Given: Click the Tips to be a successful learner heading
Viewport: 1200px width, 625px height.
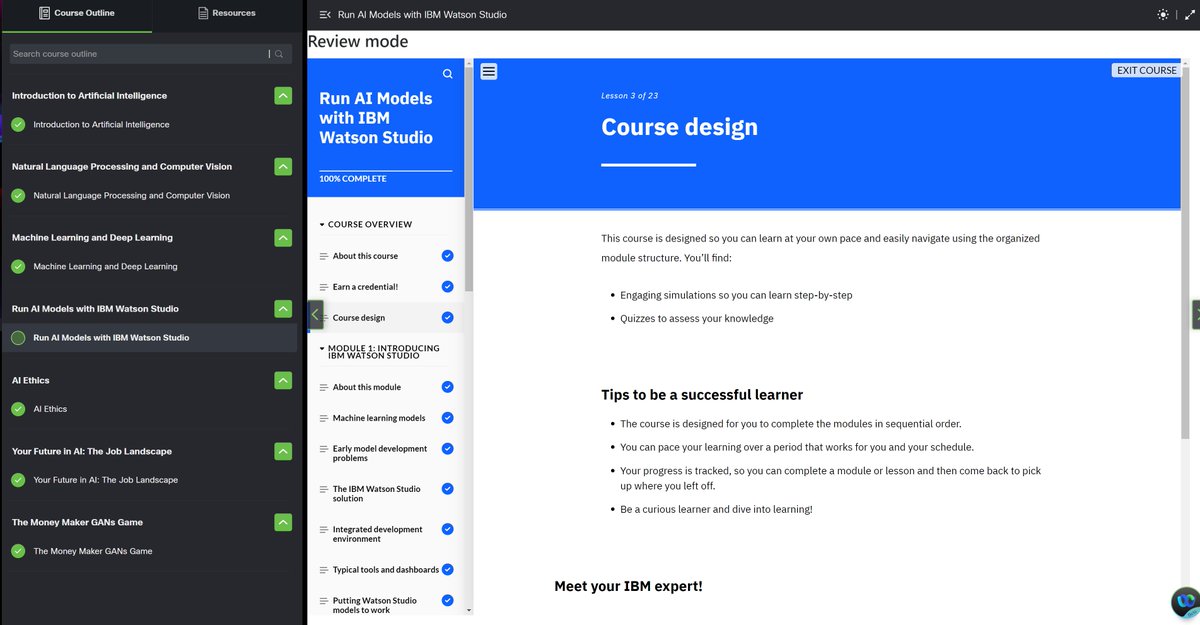Looking at the screenshot, I should click(x=702, y=395).
